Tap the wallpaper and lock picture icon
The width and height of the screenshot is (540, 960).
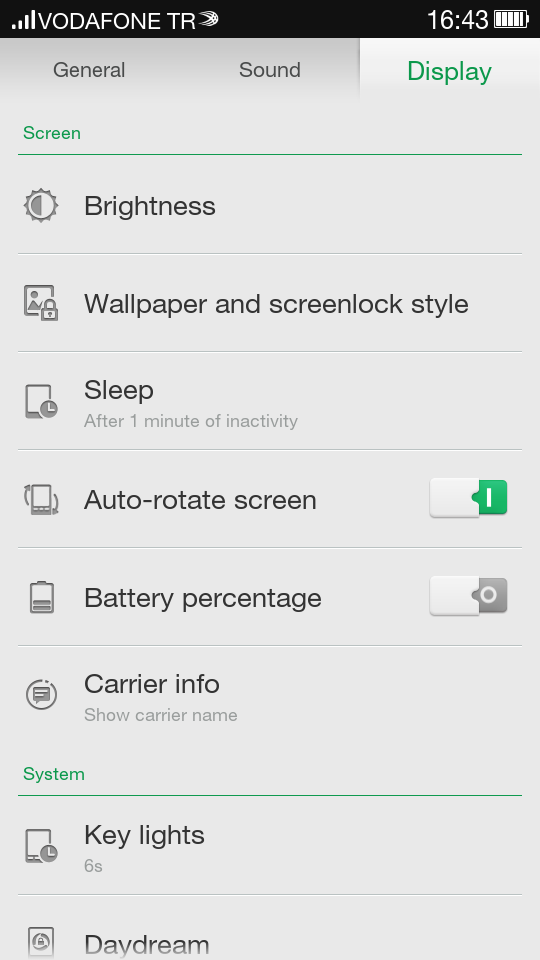(x=41, y=302)
